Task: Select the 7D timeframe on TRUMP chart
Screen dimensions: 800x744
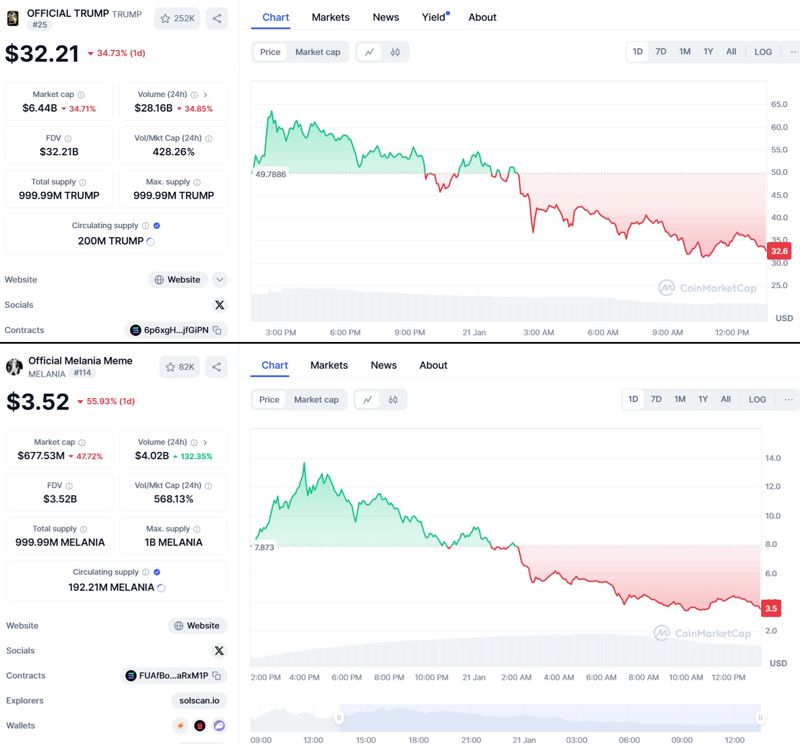Action: click(x=661, y=52)
